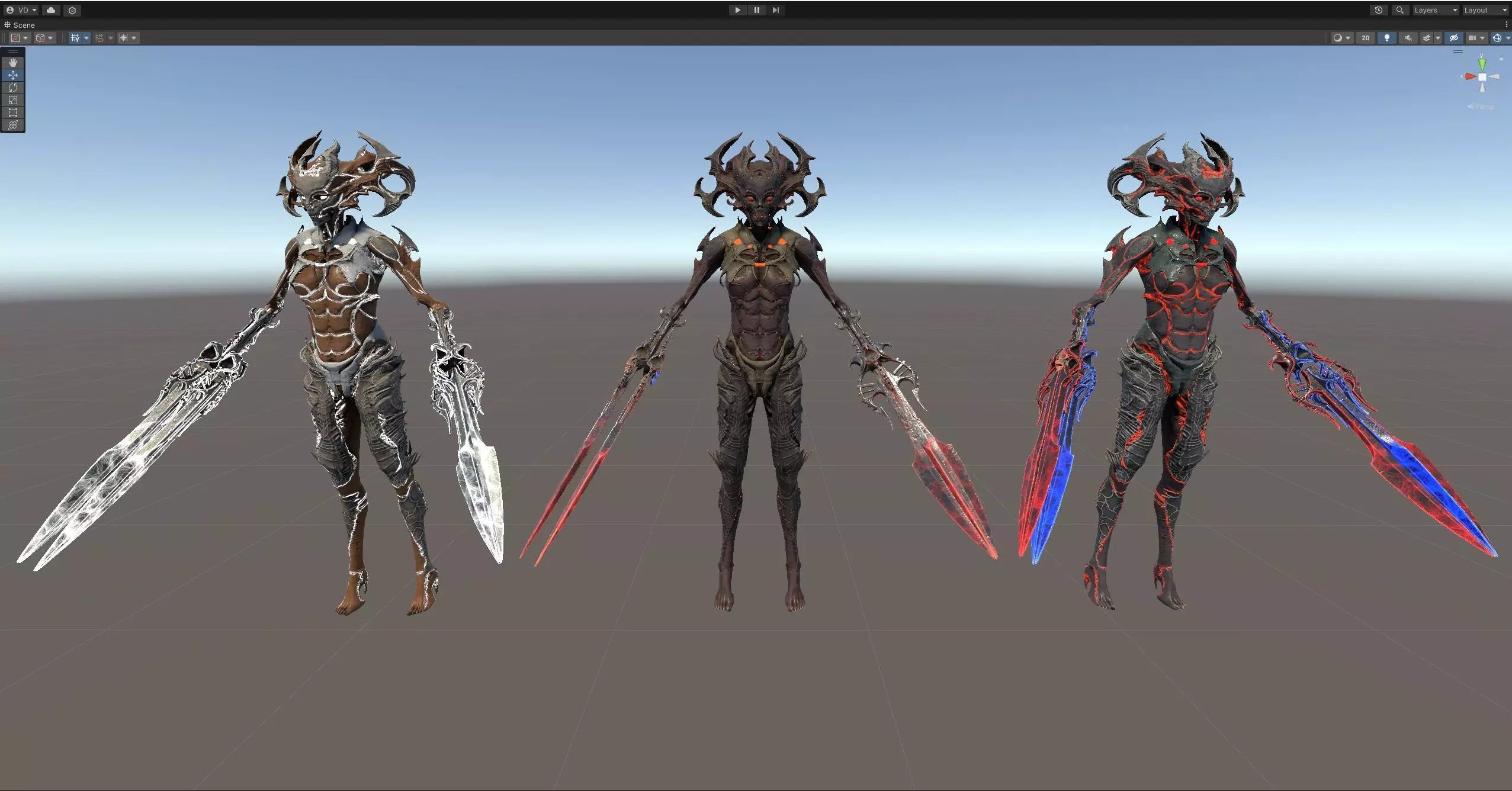Select the Hand view tool
The image size is (1512, 791).
click(x=13, y=62)
